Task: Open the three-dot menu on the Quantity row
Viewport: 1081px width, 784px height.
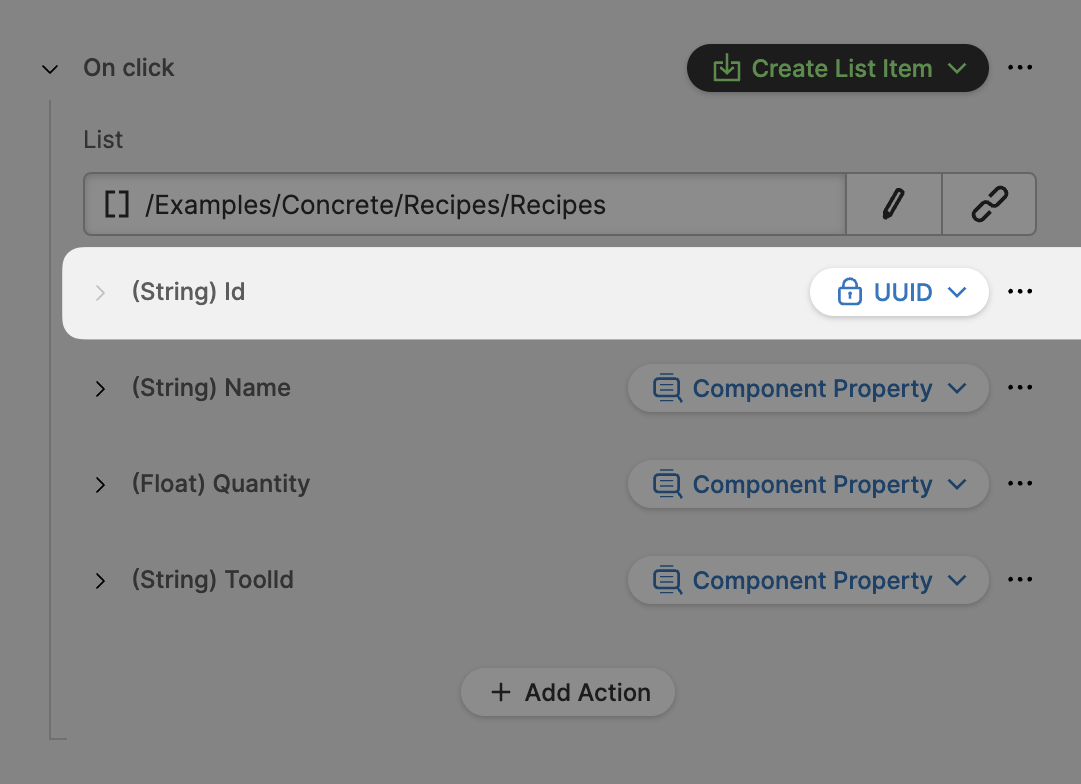Action: point(1020,484)
